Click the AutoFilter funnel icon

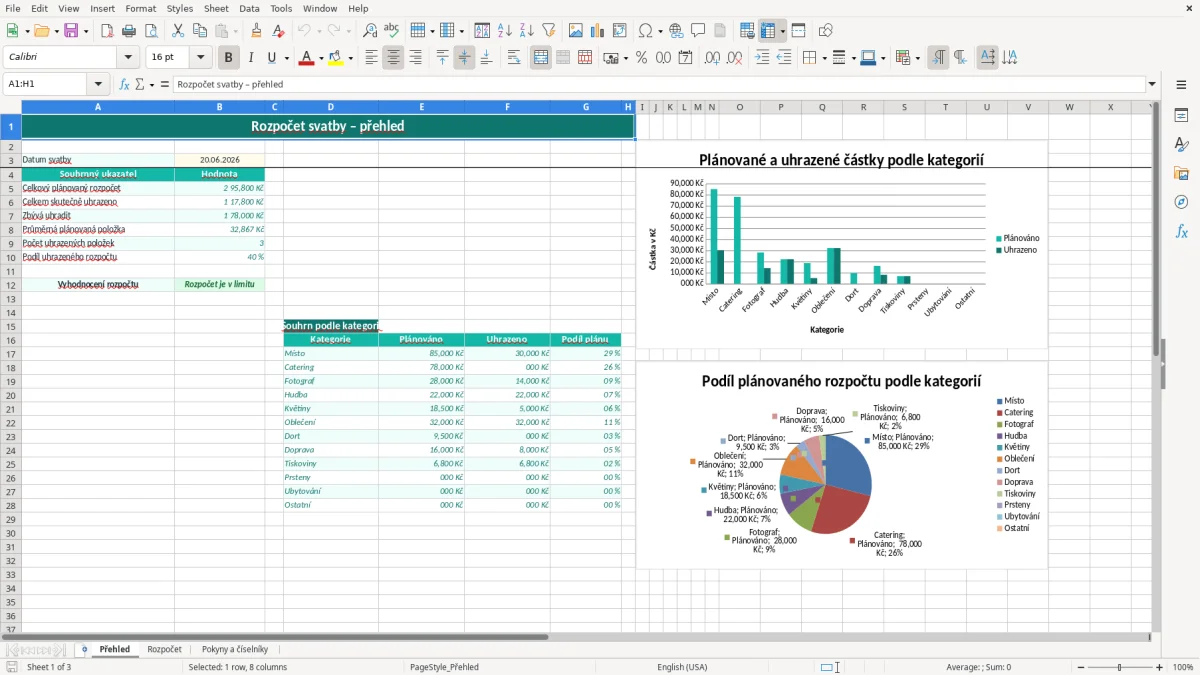(x=549, y=31)
